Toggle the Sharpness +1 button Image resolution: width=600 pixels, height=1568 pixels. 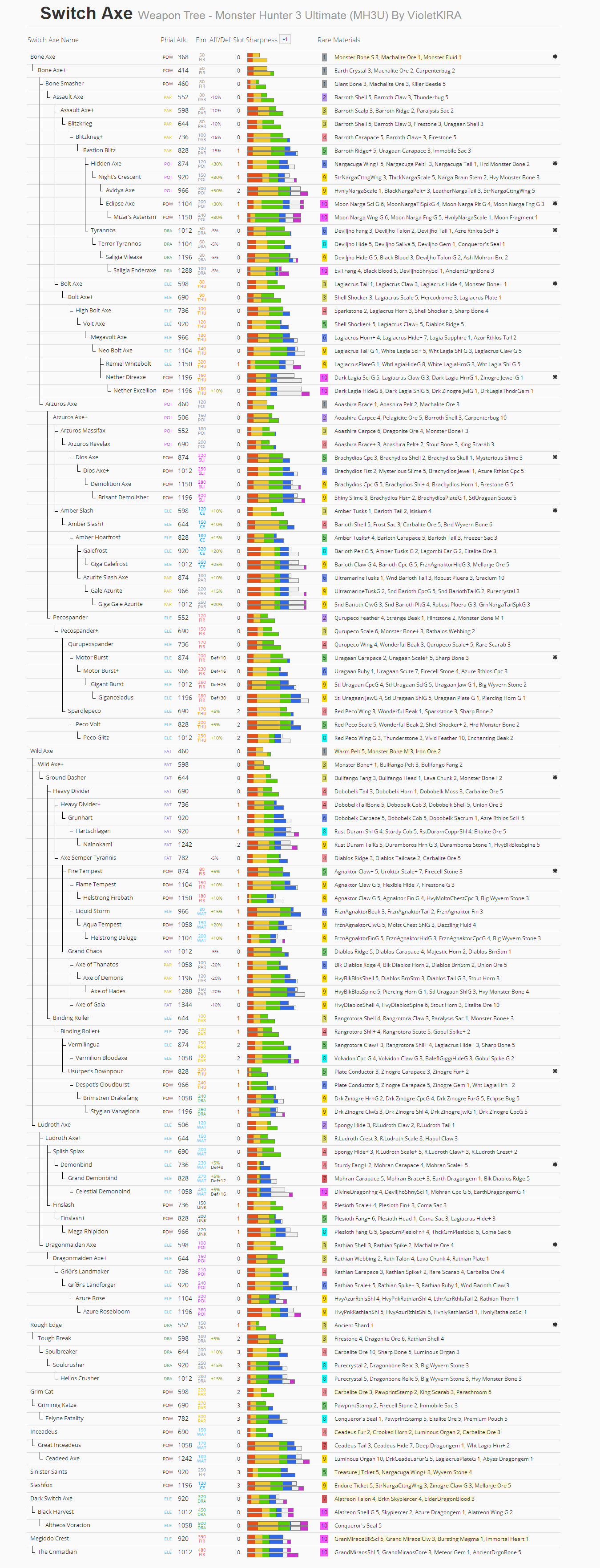click(285, 40)
